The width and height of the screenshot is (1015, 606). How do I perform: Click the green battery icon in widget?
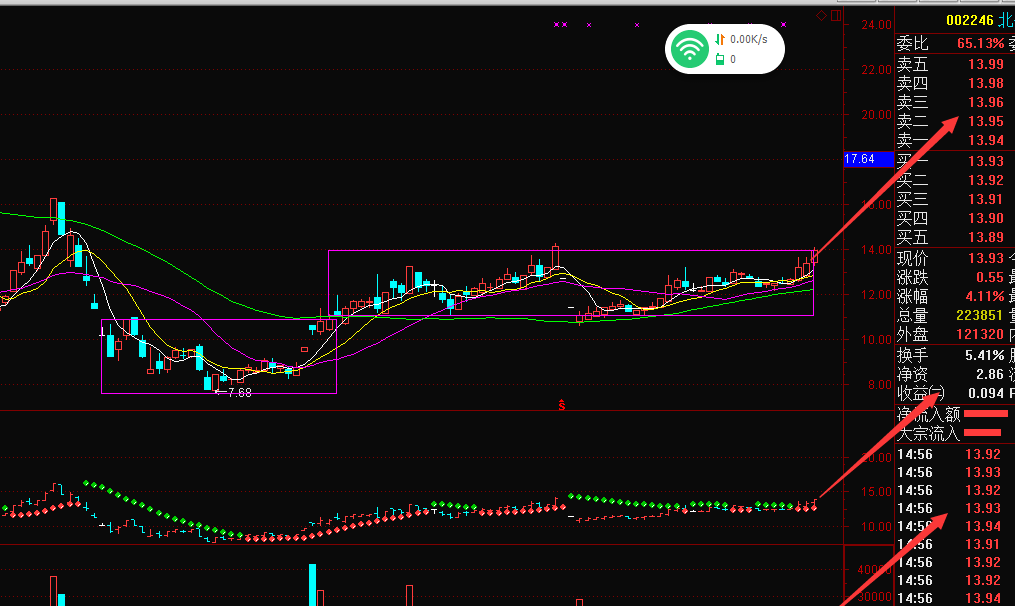pos(720,60)
